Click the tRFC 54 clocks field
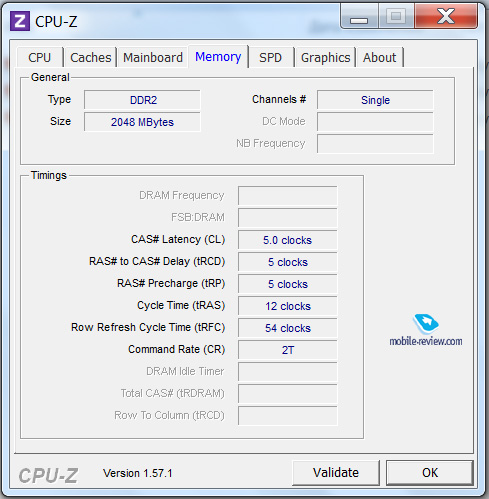This screenshot has width=489, height=499. [x=288, y=328]
